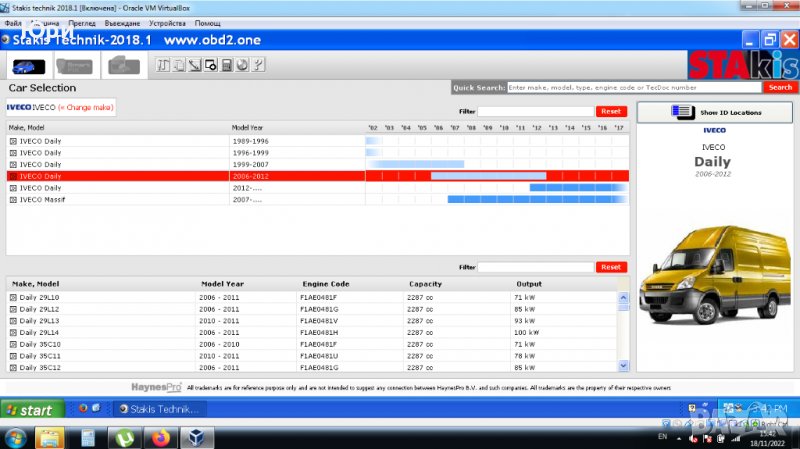
Task: Open File Explorer folder icon in taskbar
Action: click(47, 437)
